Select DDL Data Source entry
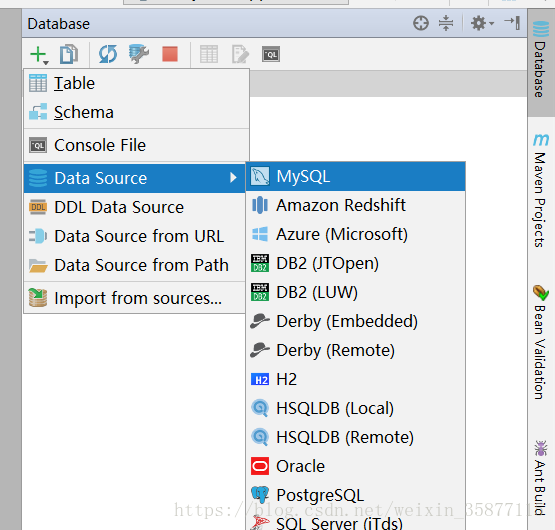The width and height of the screenshot is (555, 530). pos(135,207)
